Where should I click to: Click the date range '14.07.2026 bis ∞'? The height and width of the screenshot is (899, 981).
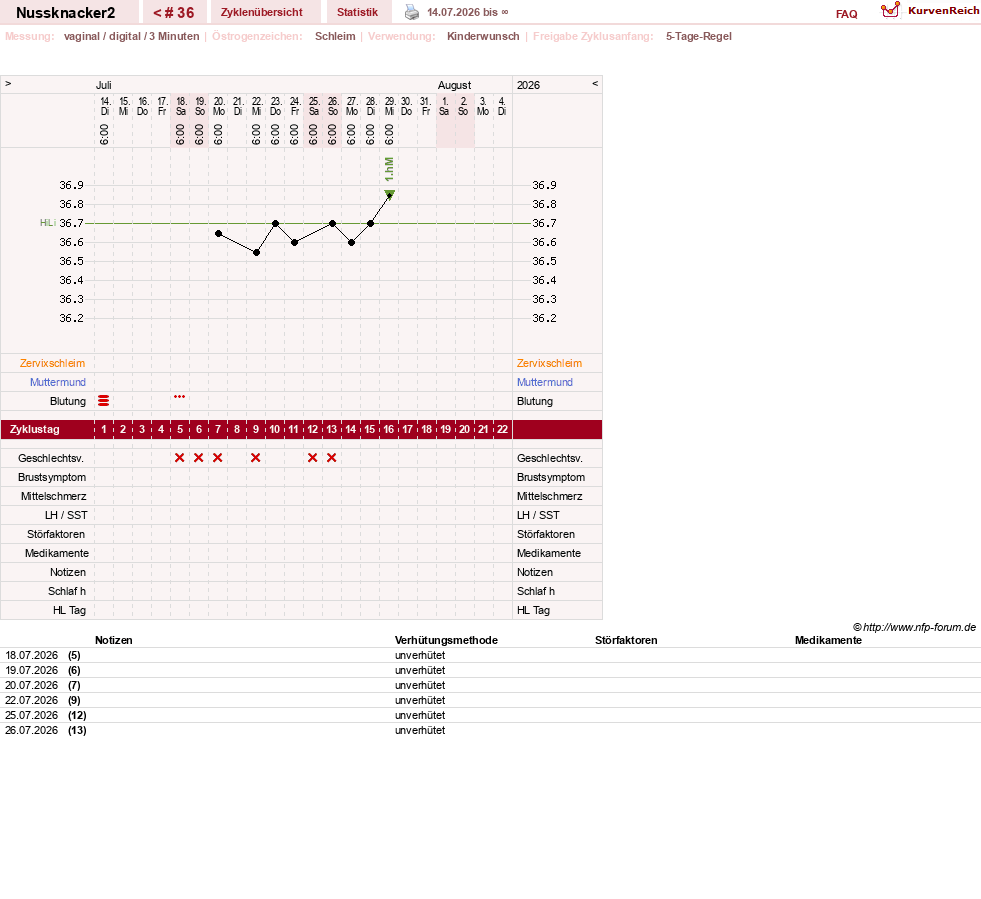pyautogui.click(x=467, y=13)
